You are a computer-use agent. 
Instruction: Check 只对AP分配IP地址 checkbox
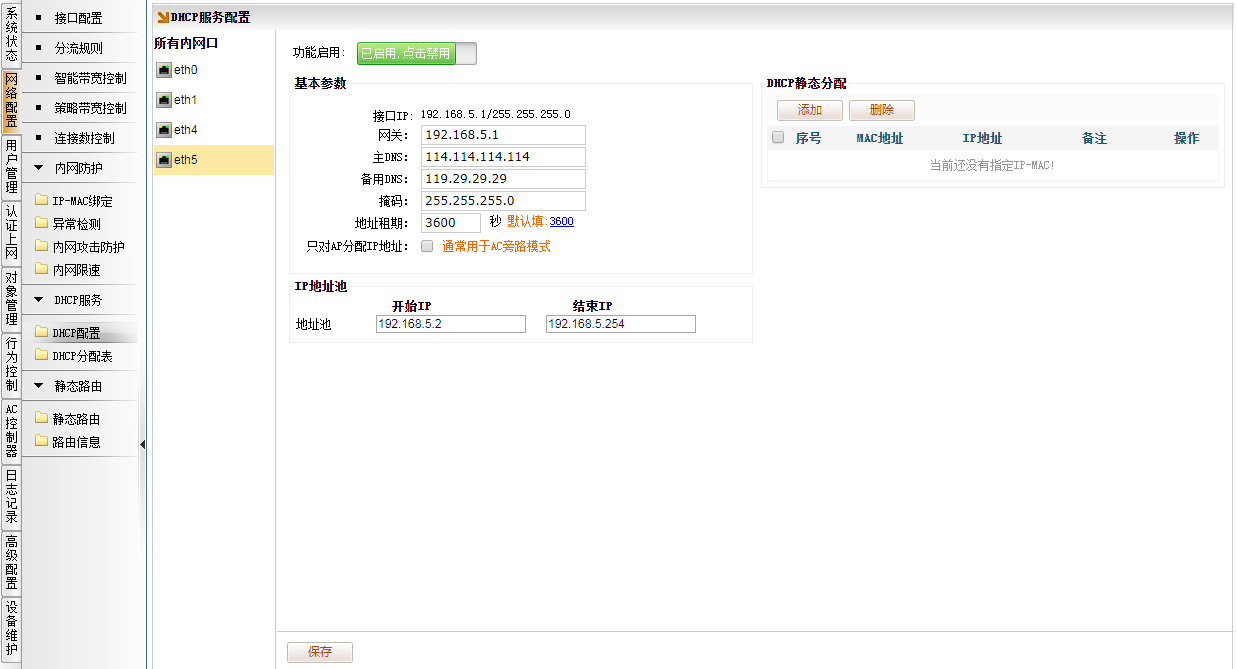(x=427, y=246)
